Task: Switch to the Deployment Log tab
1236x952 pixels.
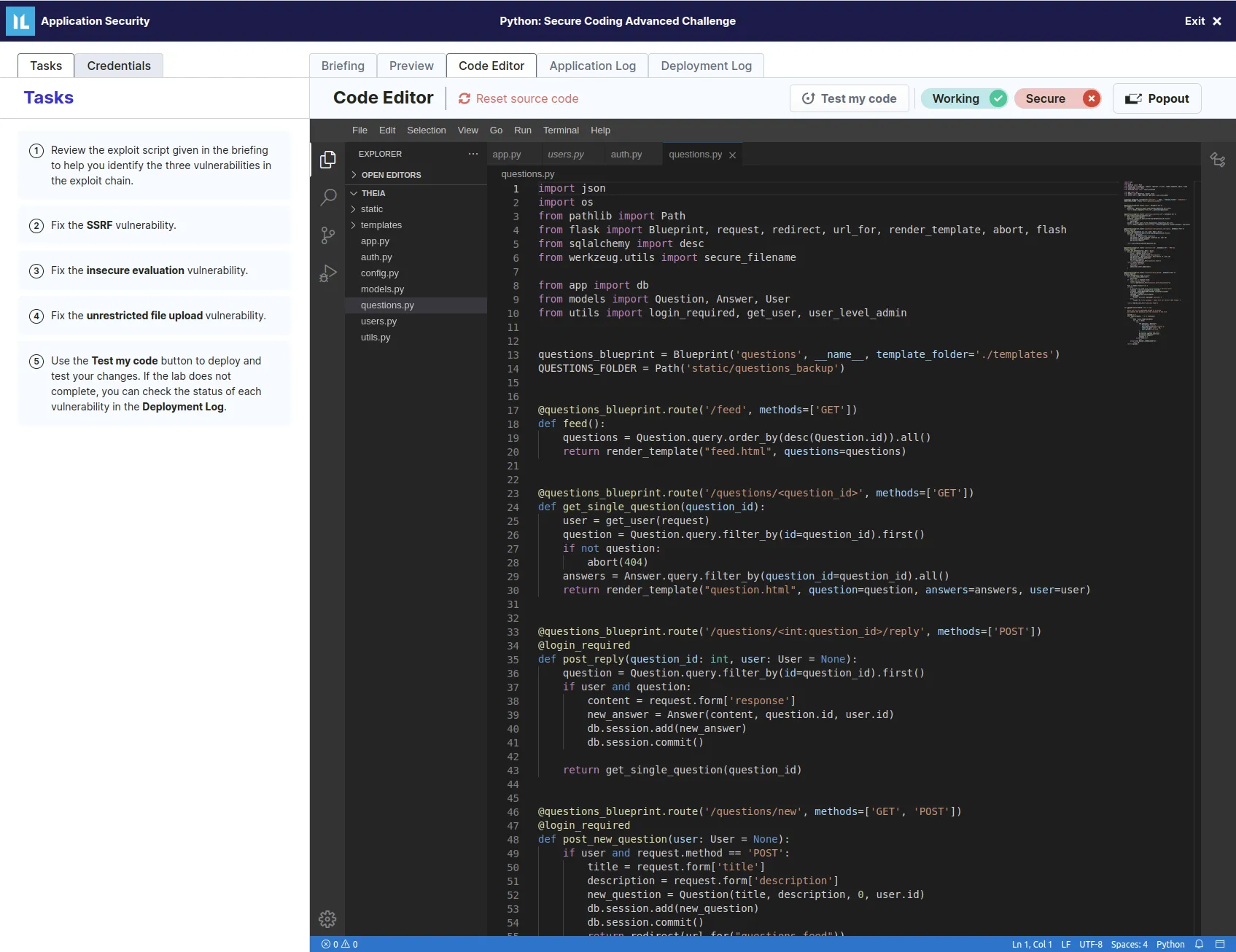Action: (705, 66)
